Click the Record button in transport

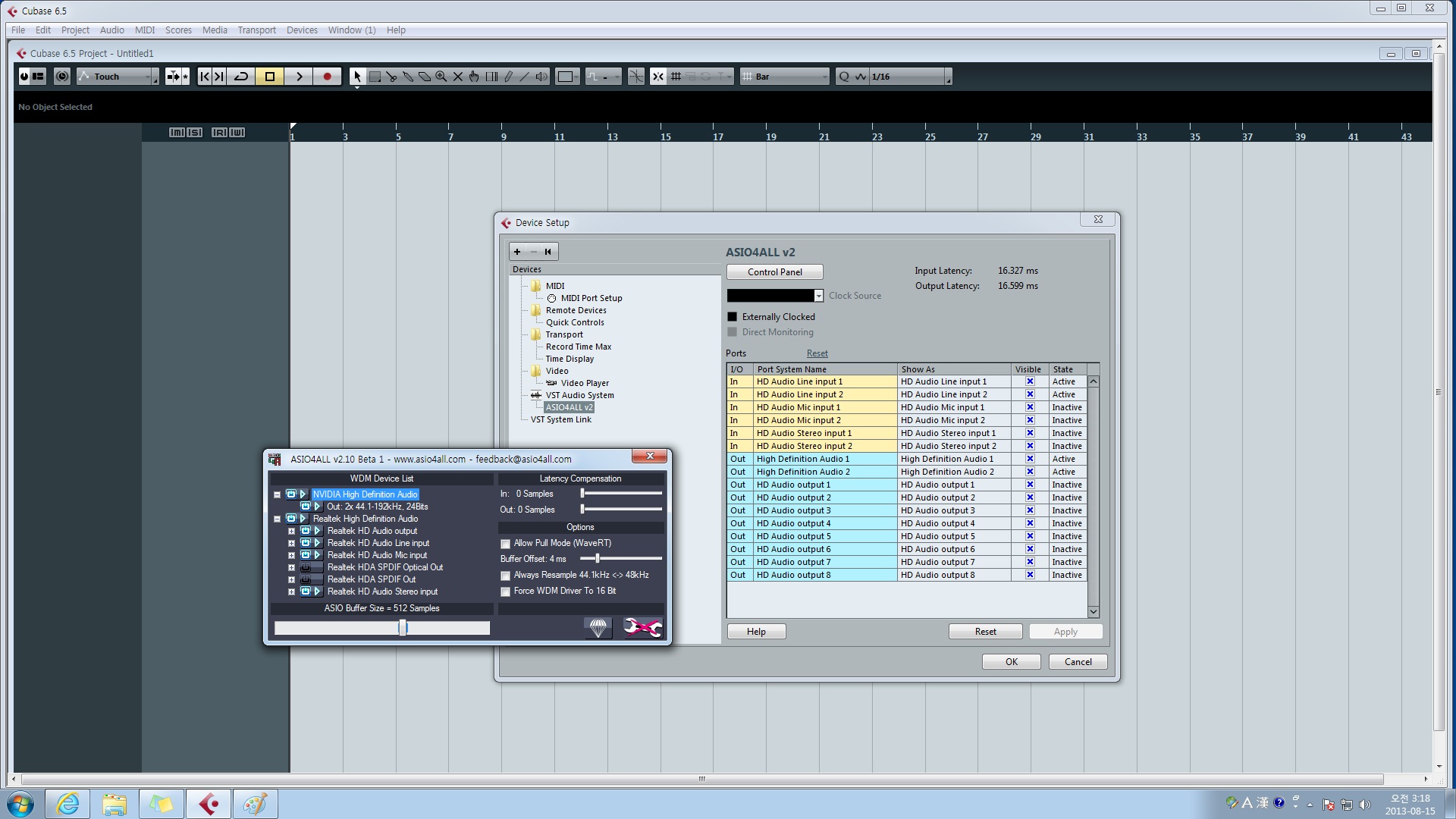click(x=328, y=77)
